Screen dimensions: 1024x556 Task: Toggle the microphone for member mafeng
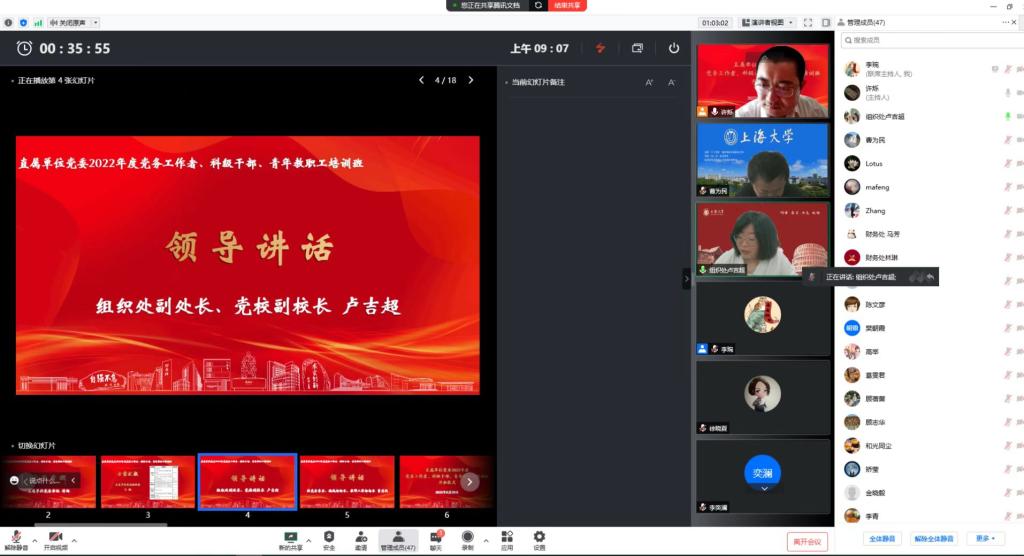click(1007, 187)
